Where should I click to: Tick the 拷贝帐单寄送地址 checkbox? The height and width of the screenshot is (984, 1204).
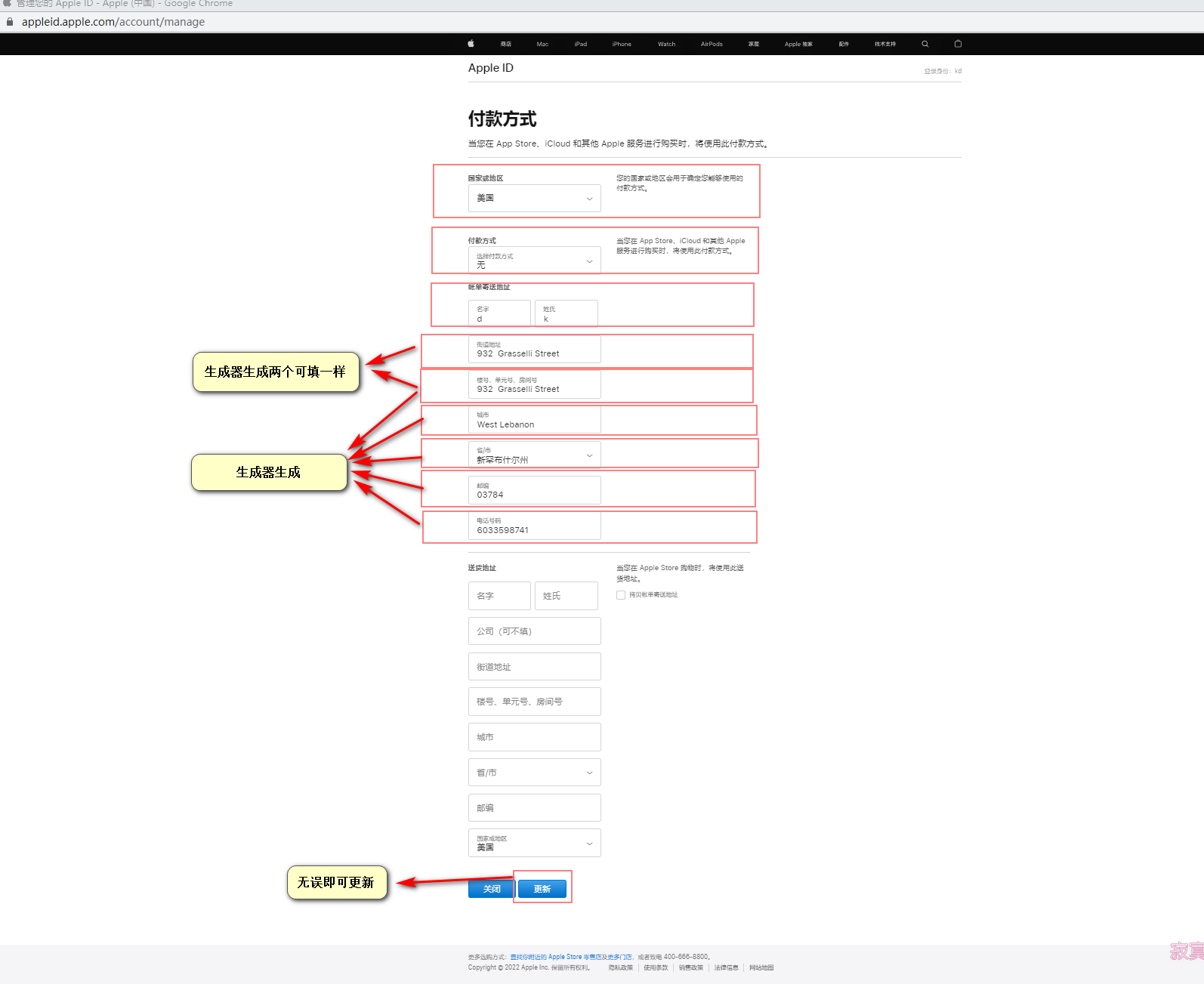pos(621,595)
